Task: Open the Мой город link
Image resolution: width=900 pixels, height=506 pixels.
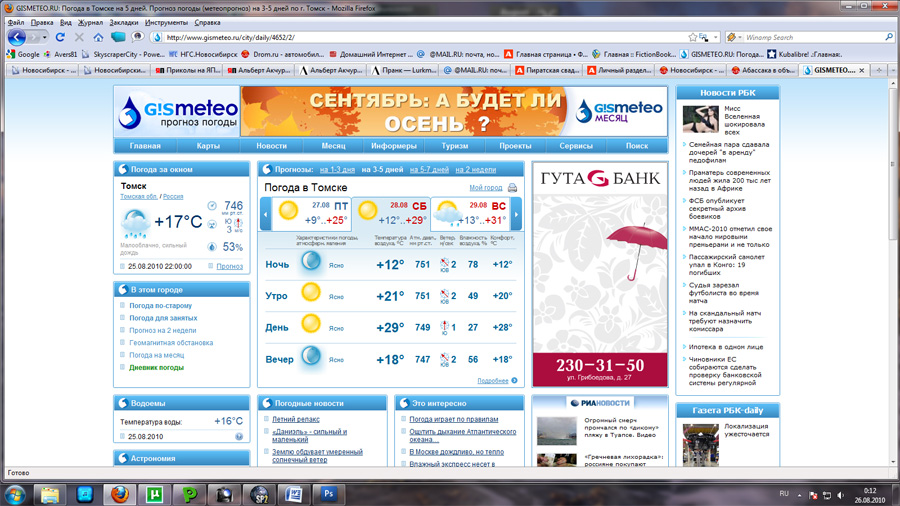Action: click(486, 188)
